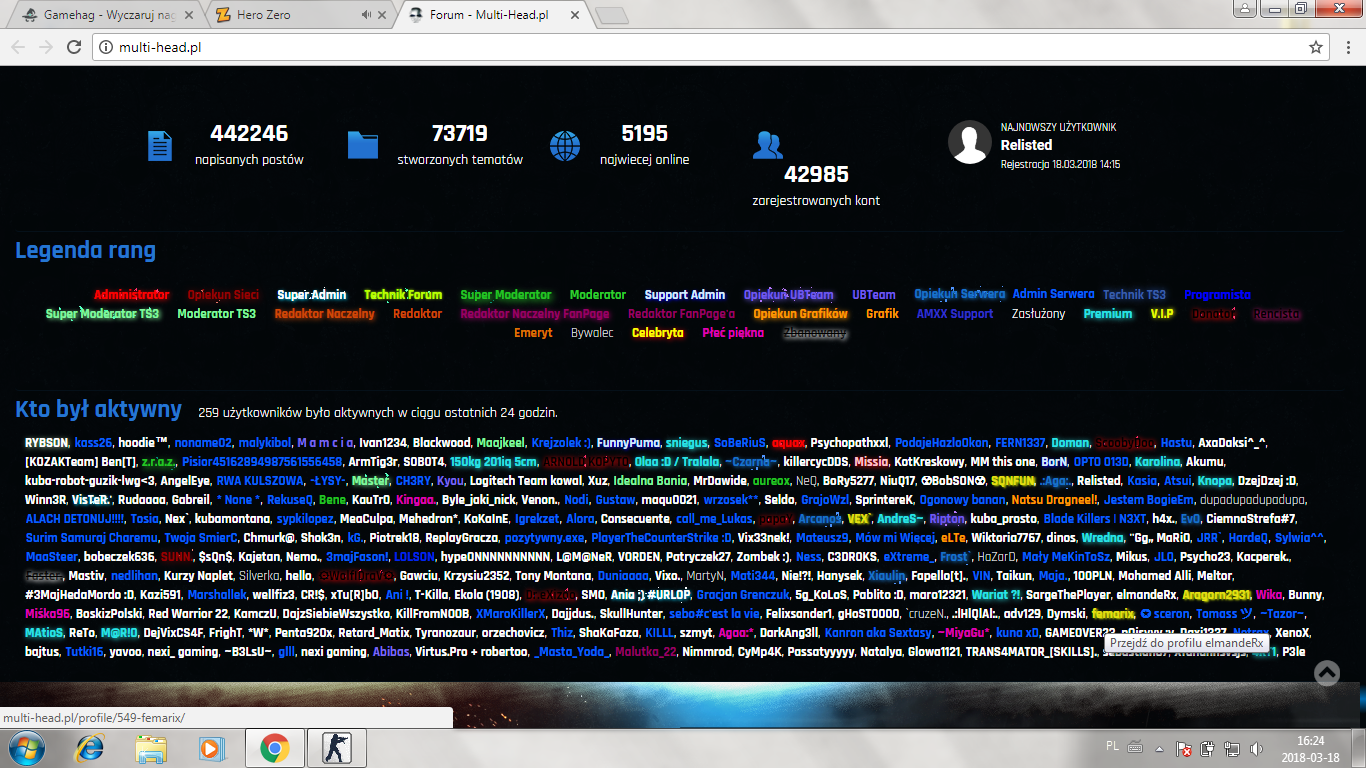The image size is (1366, 768).
Task: Click the newest user avatar thumbnail
Action: coord(969,143)
